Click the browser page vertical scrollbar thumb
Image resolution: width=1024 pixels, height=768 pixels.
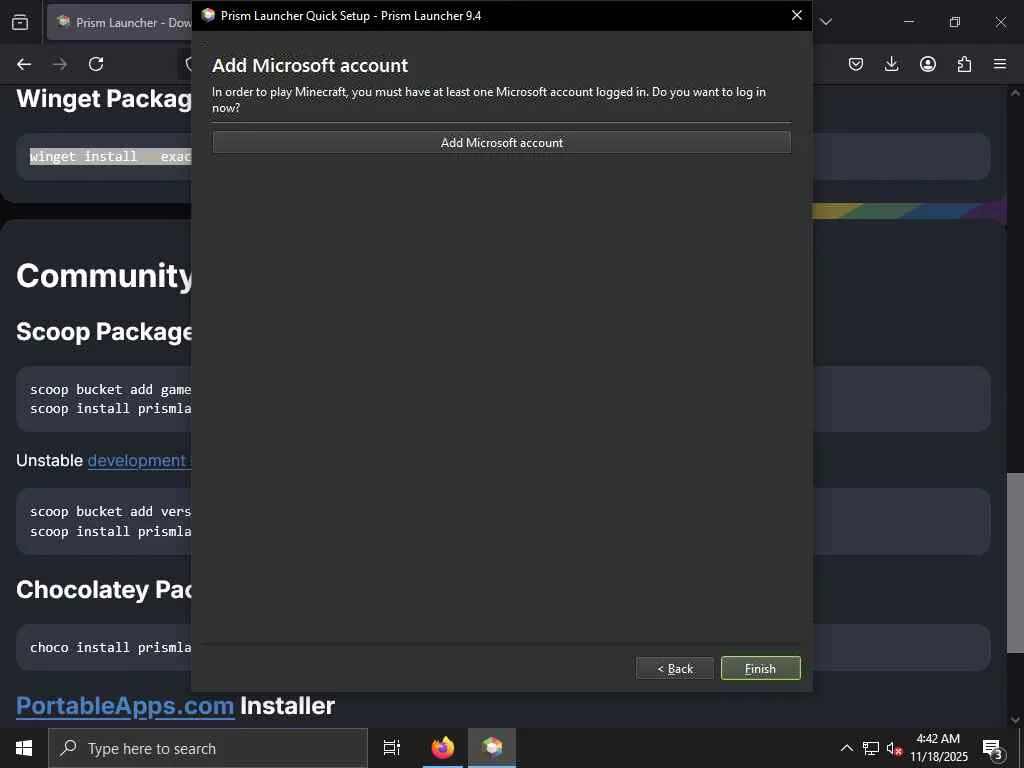coord(1015,562)
